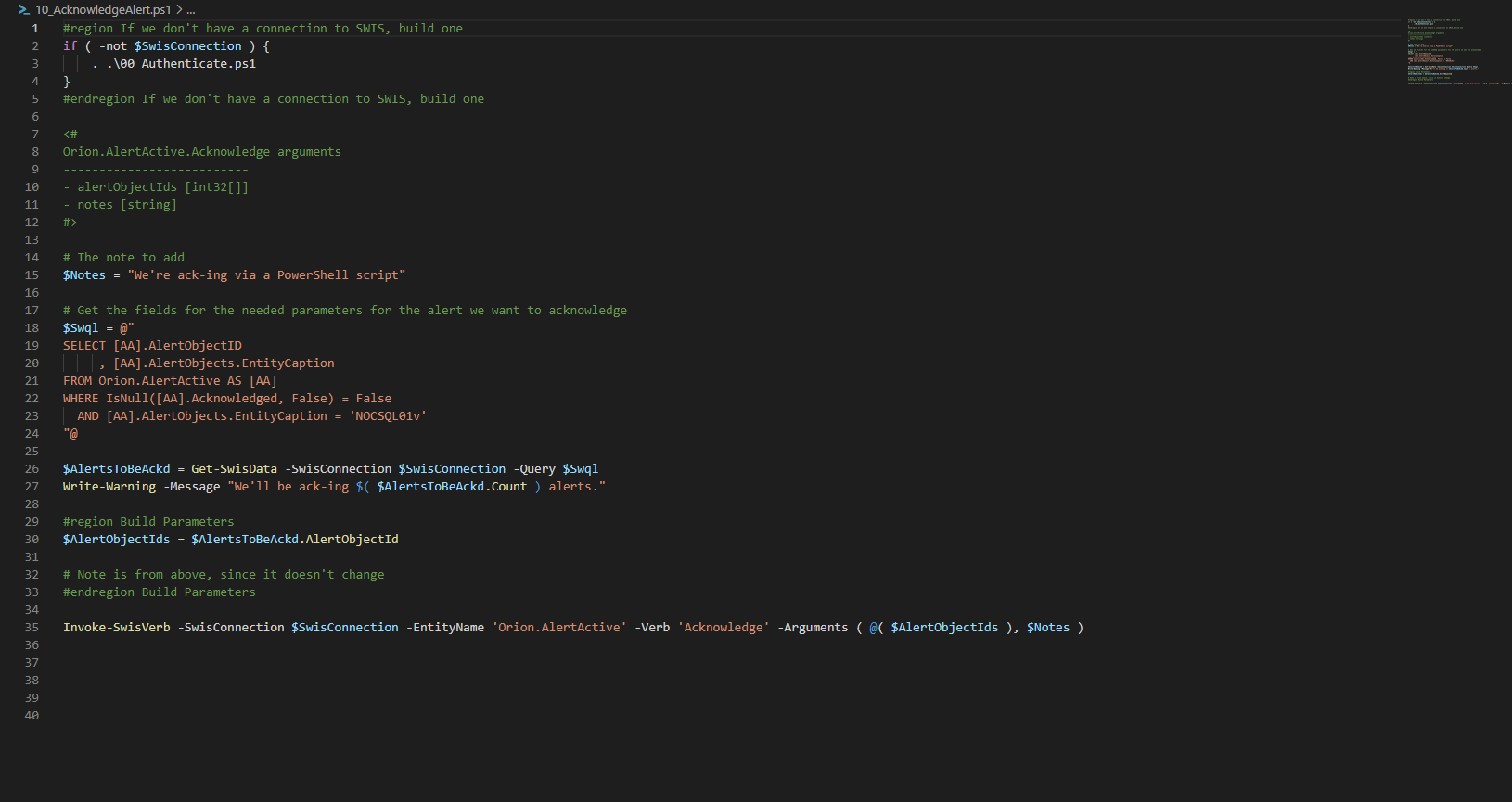Click the "$AlertsToBeAckd.Count" expression
Viewport: 1512px width, 802px height.
click(x=452, y=486)
